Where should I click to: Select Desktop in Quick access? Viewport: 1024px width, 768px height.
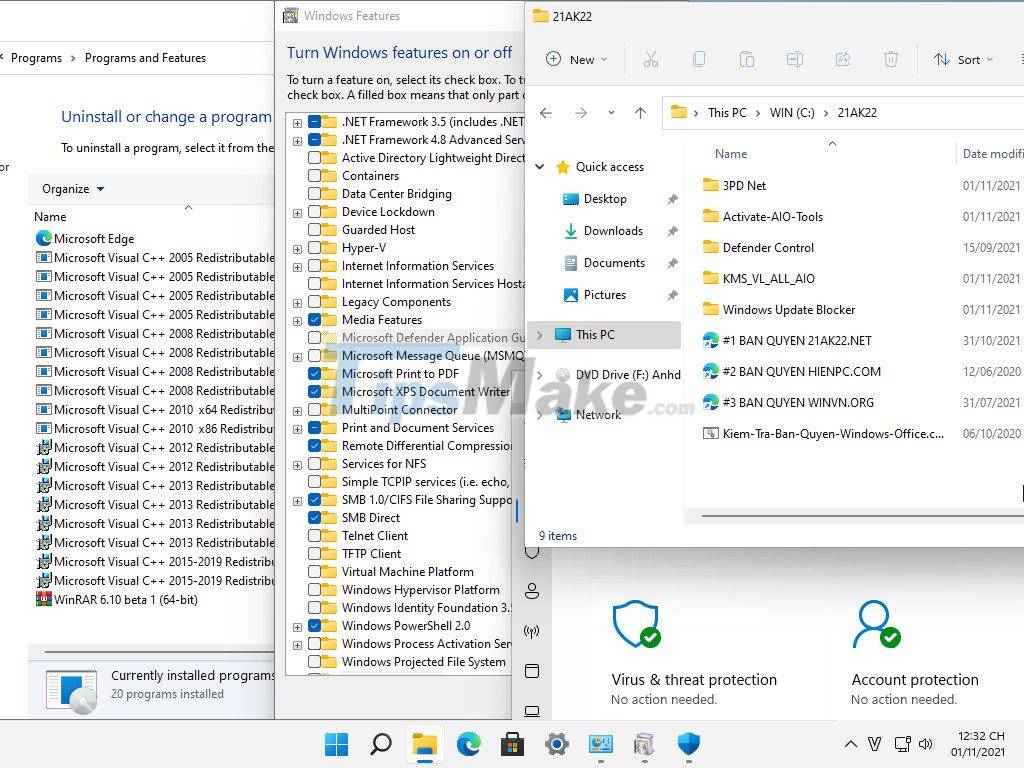click(605, 199)
